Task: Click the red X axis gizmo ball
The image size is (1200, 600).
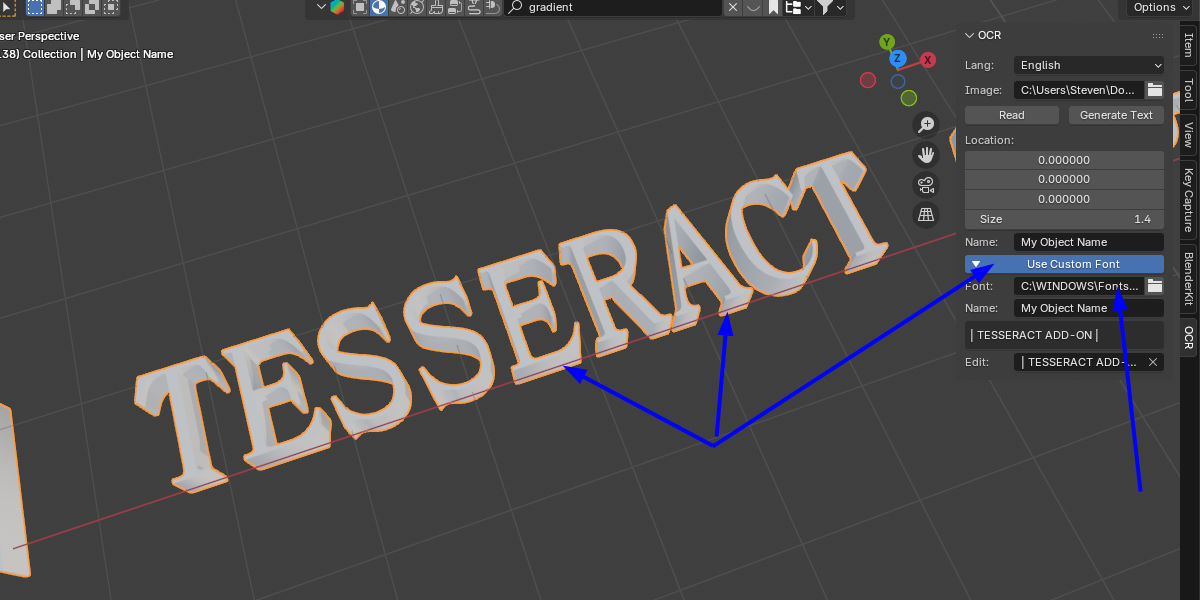Action: 928,60
